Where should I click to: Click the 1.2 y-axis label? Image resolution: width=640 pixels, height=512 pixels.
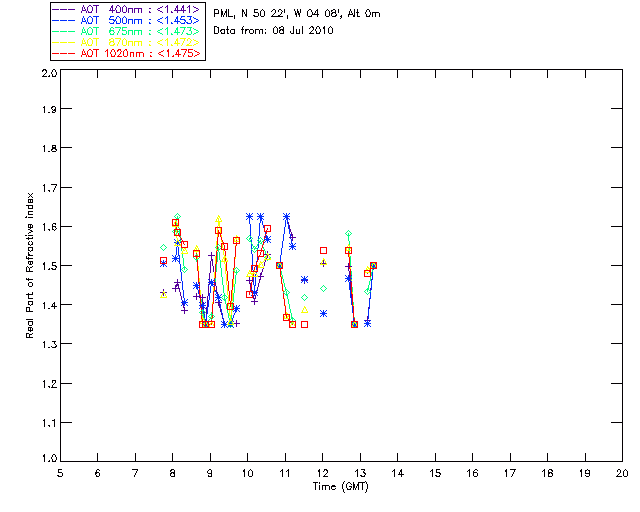click(49, 384)
